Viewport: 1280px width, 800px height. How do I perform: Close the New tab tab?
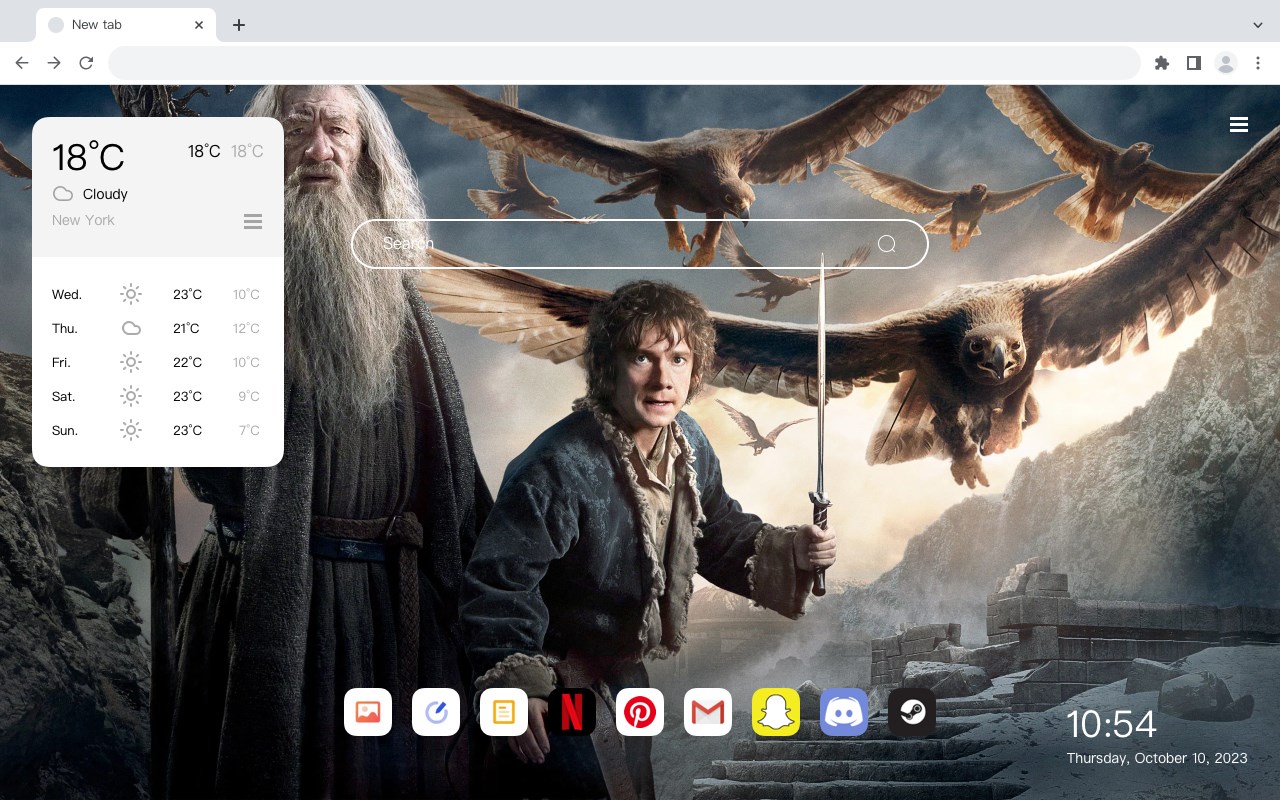[x=200, y=25]
